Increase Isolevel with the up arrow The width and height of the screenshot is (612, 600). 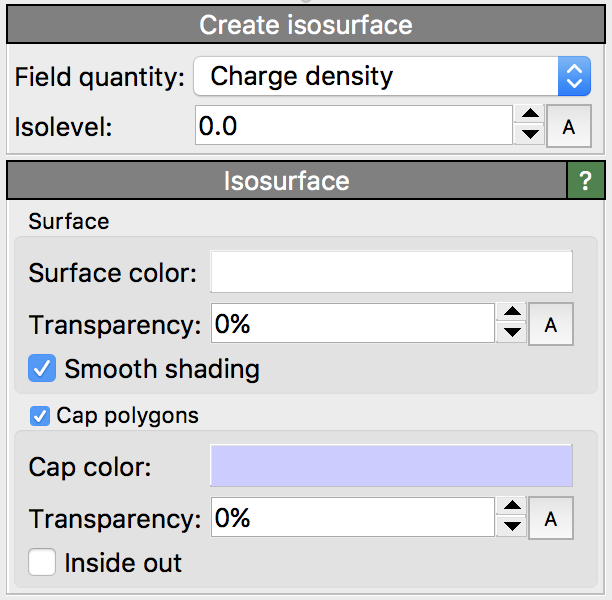click(x=532, y=117)
